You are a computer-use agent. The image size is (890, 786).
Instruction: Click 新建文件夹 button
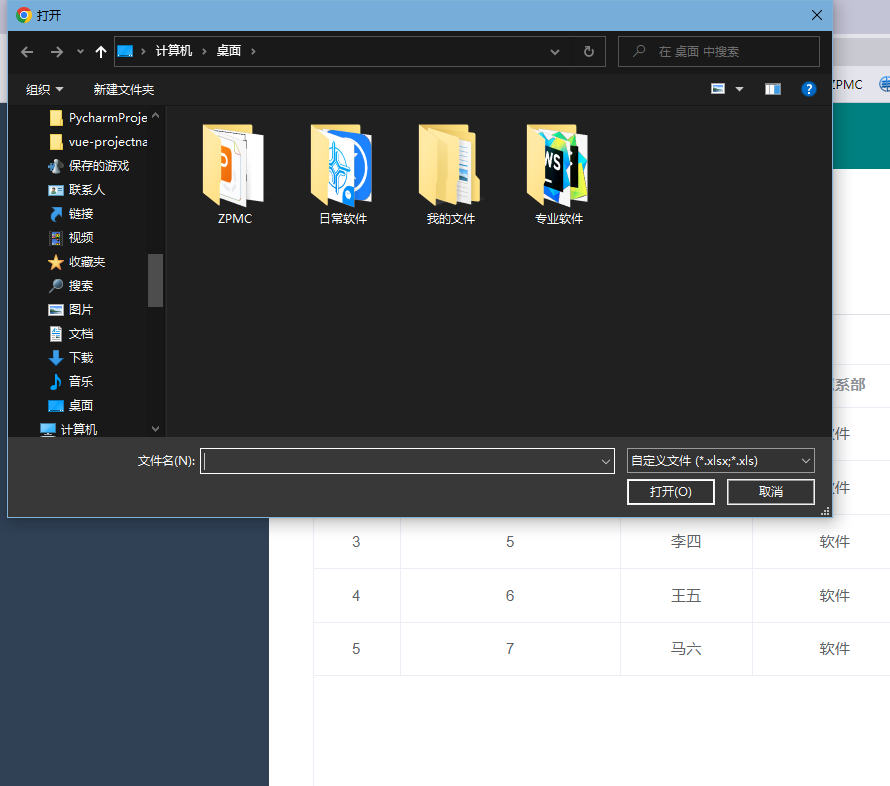[124, 90]
